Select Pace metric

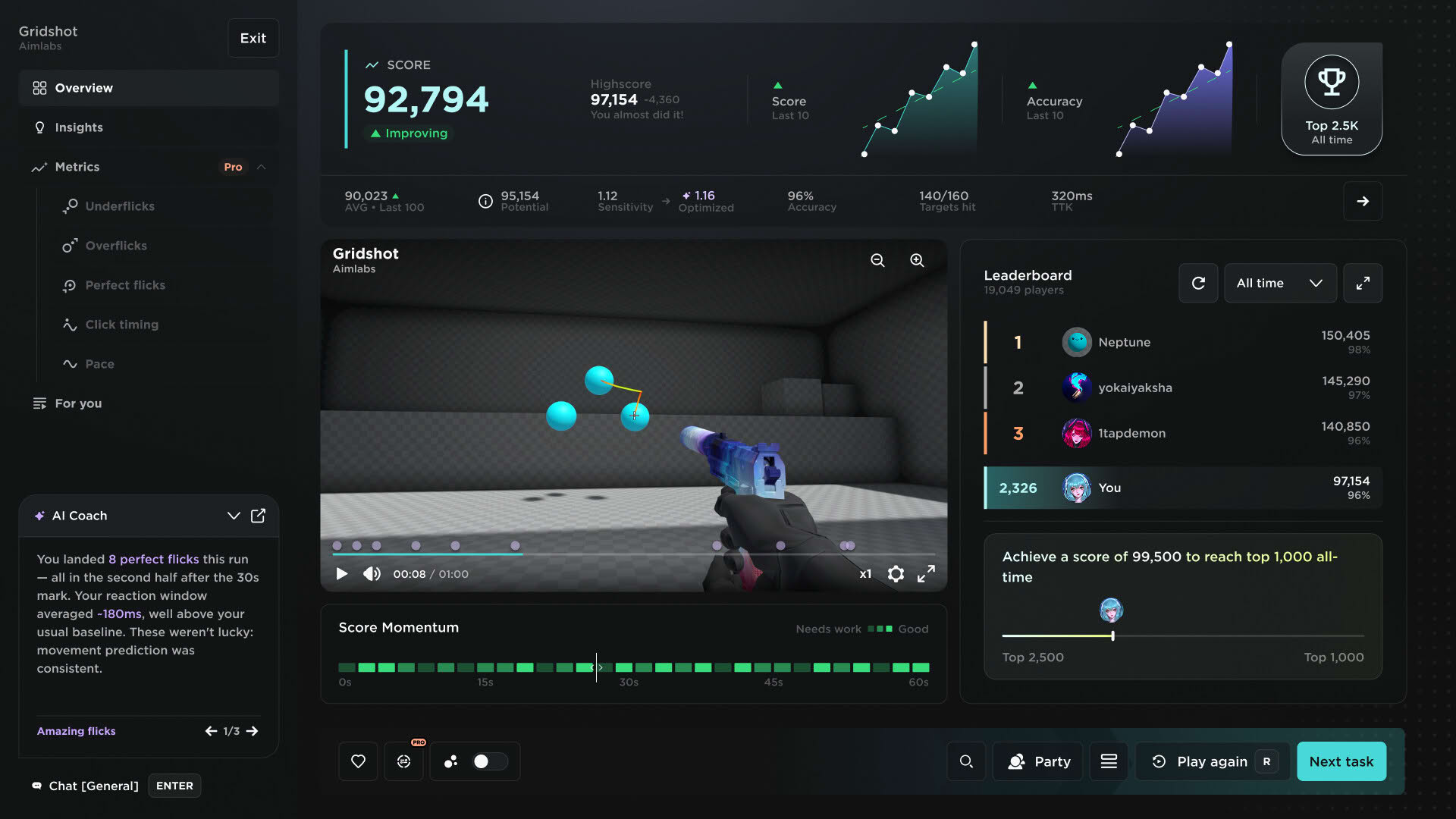point(99,364)
